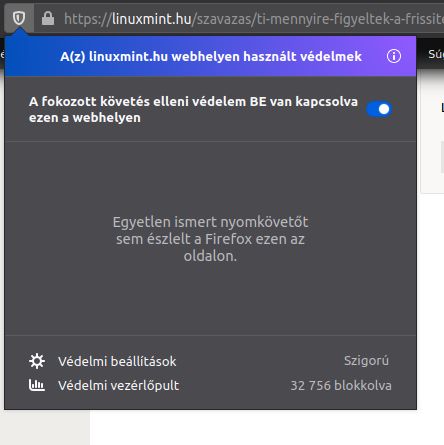Viewport: 444px width, 445px height.
Task: Click the 32 756 blokkolva counter
Action: click(x=341, y=385)
